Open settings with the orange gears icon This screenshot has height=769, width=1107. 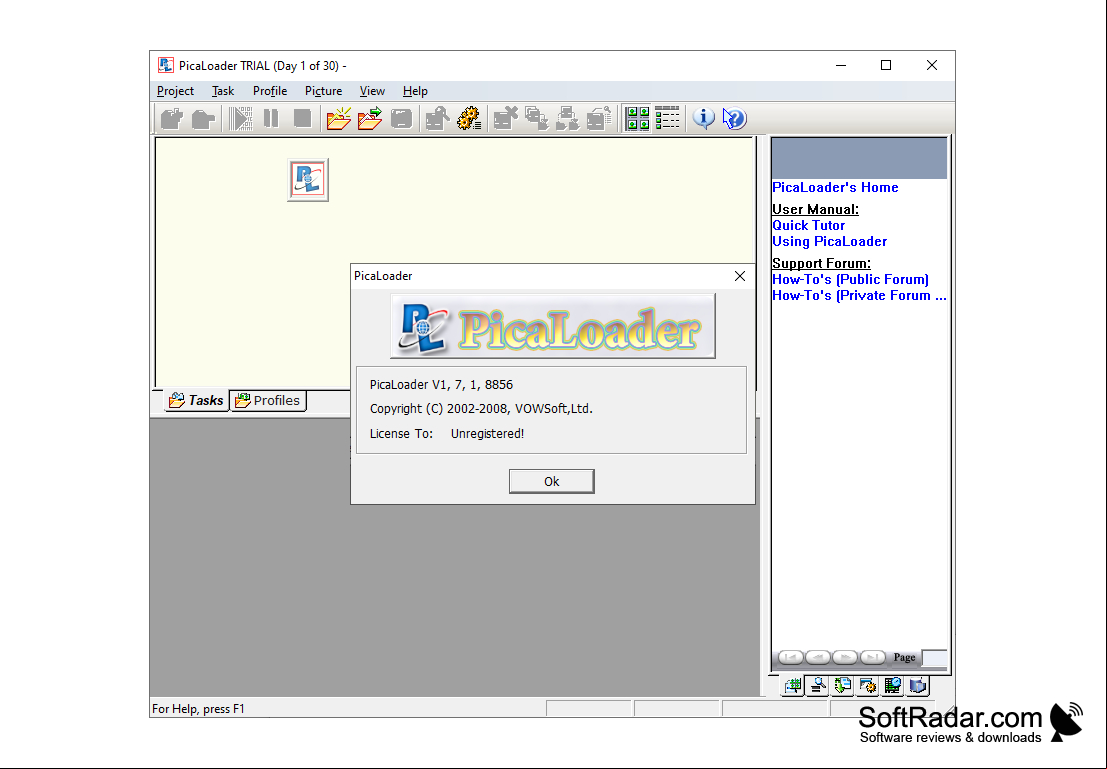tap(469, 119)
